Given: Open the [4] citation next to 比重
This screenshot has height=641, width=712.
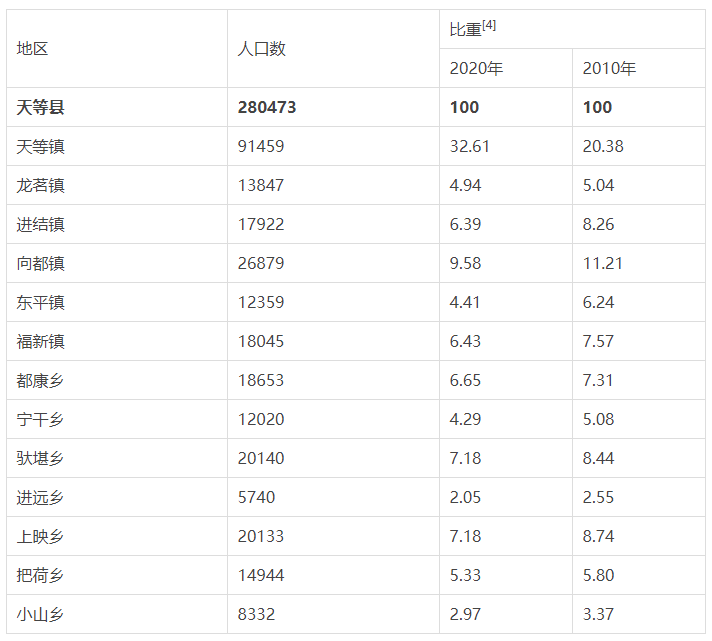Looking at the screenshot, I should (489, 25).
